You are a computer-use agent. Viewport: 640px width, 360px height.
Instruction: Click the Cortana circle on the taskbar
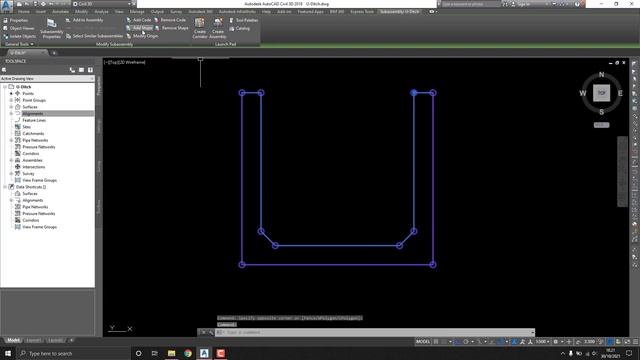138,353
